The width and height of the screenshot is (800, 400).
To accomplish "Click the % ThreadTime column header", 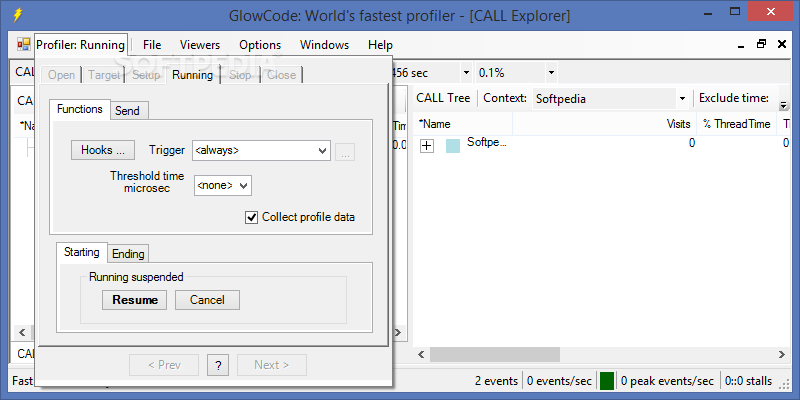I will pos(737,124).
